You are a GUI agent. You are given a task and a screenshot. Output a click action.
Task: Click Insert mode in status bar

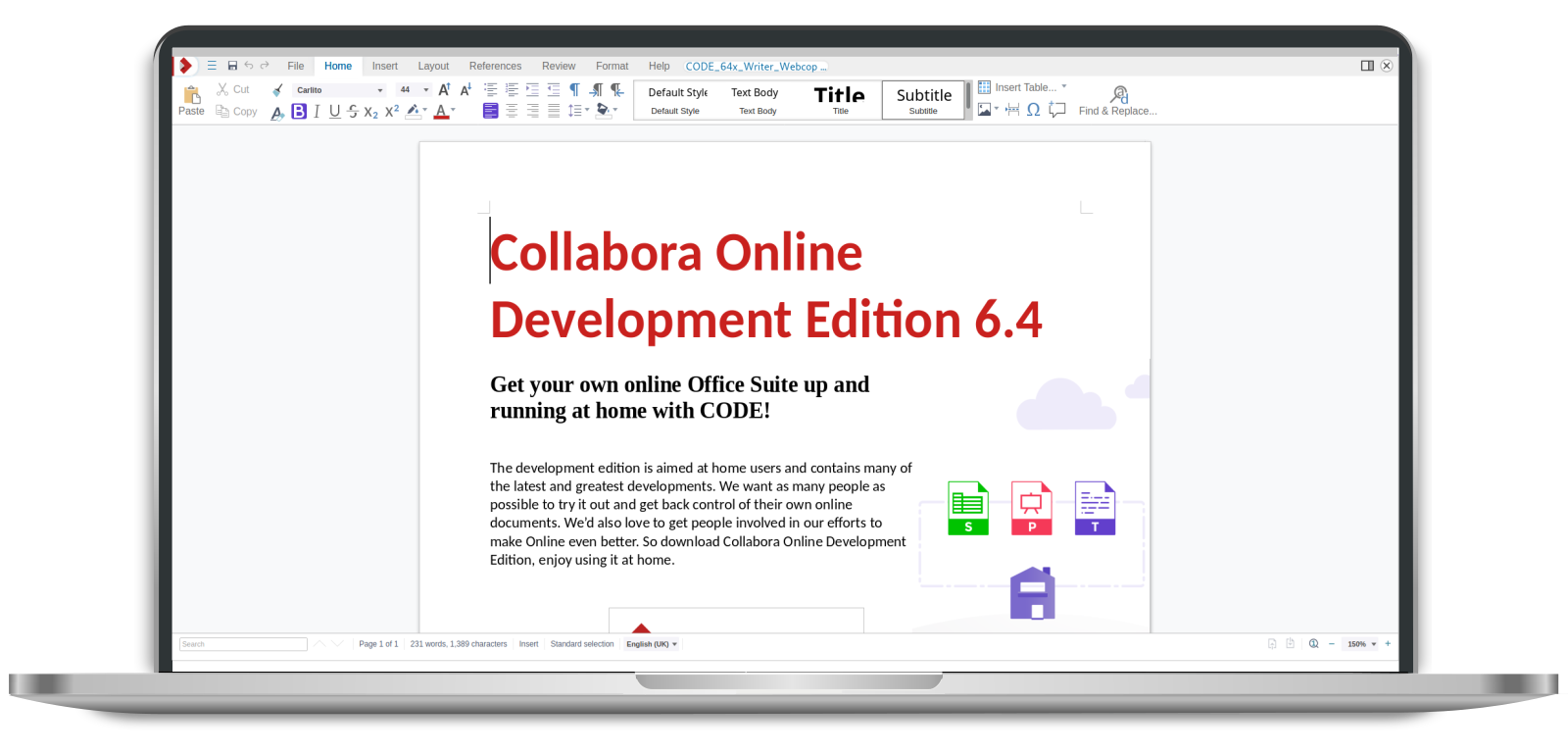pyautogui.click(x=529, y=644)
